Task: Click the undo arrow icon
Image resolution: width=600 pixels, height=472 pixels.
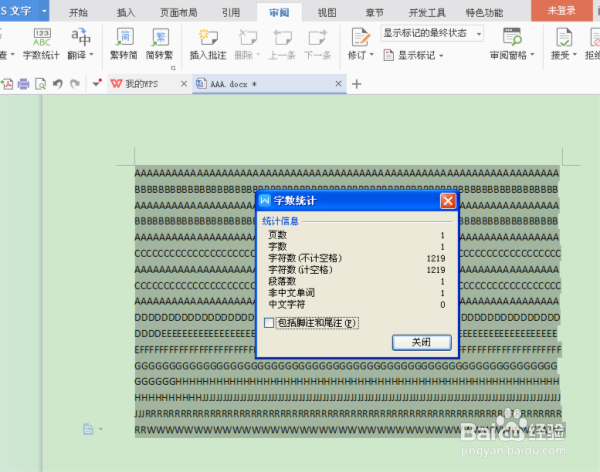Action: click(58, 84)
